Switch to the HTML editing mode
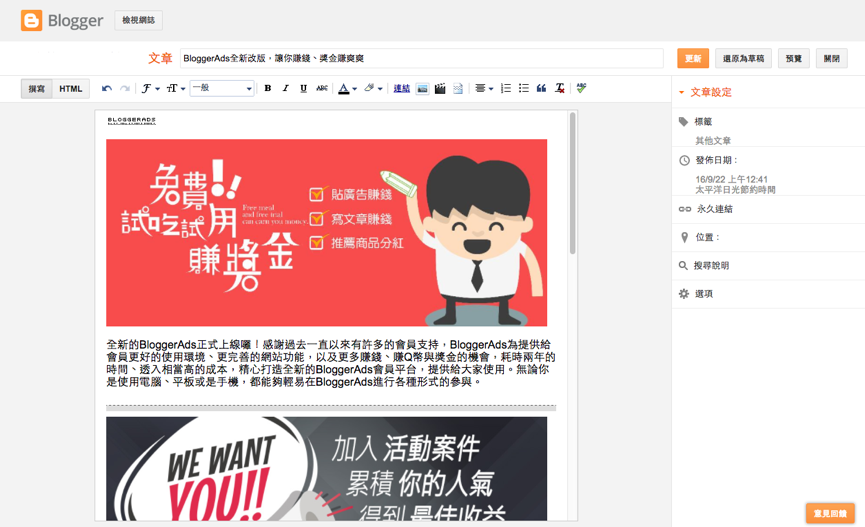Screen dimensions: 865x527 coord(71,89)
